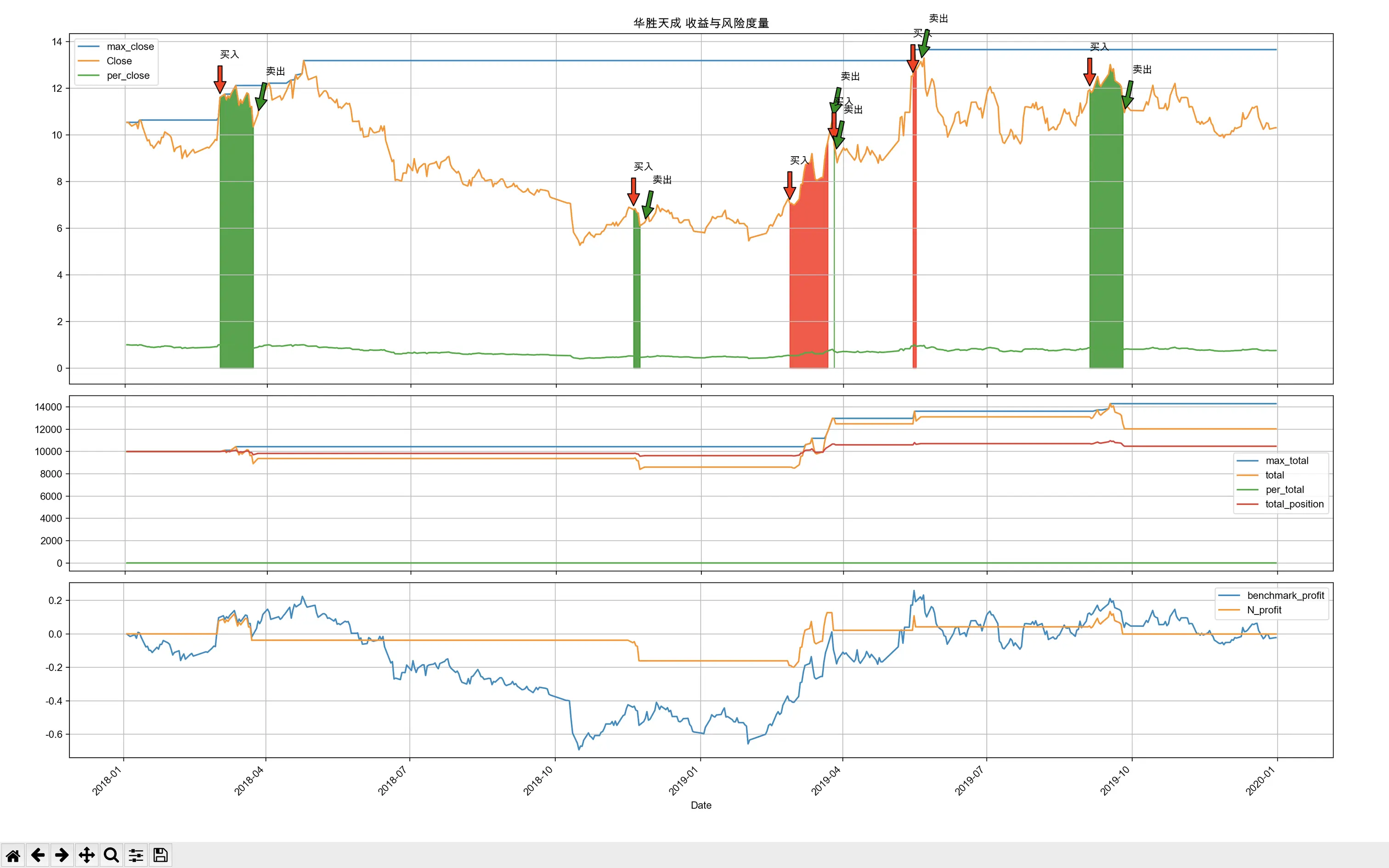Click the total_position legend entry

1294,504
